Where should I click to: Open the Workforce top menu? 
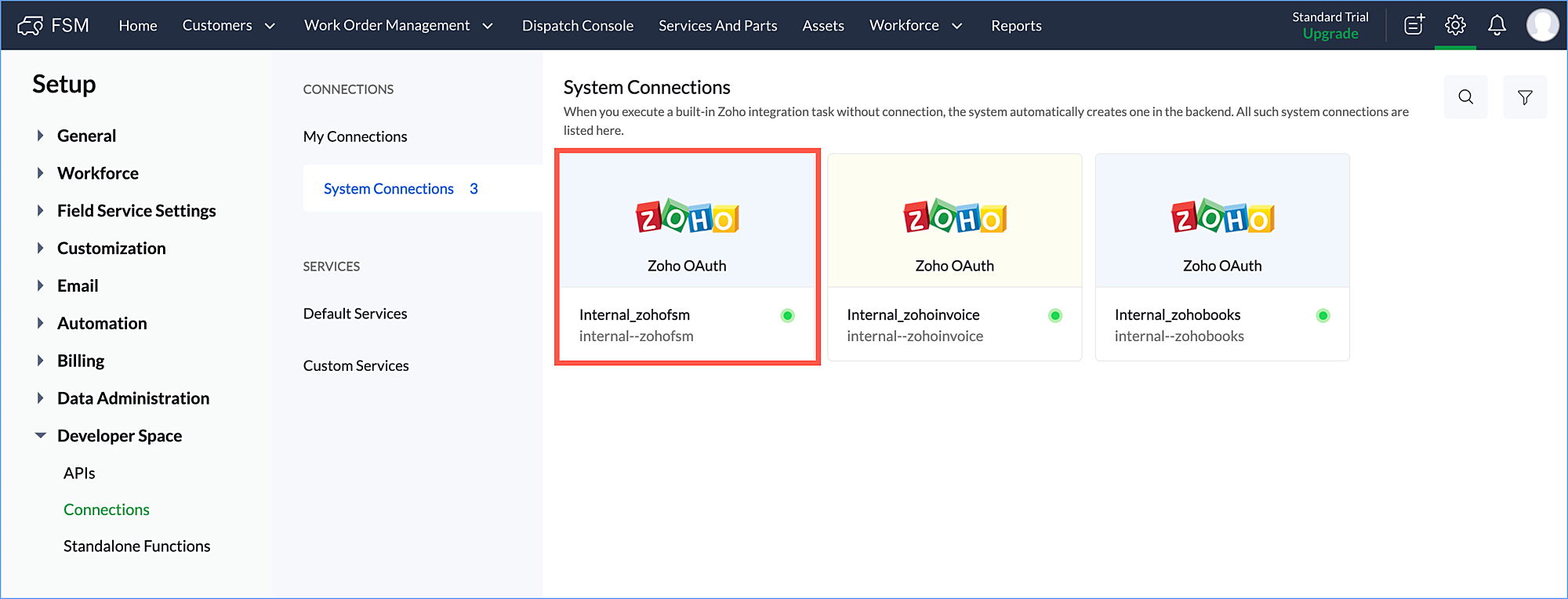904,26
